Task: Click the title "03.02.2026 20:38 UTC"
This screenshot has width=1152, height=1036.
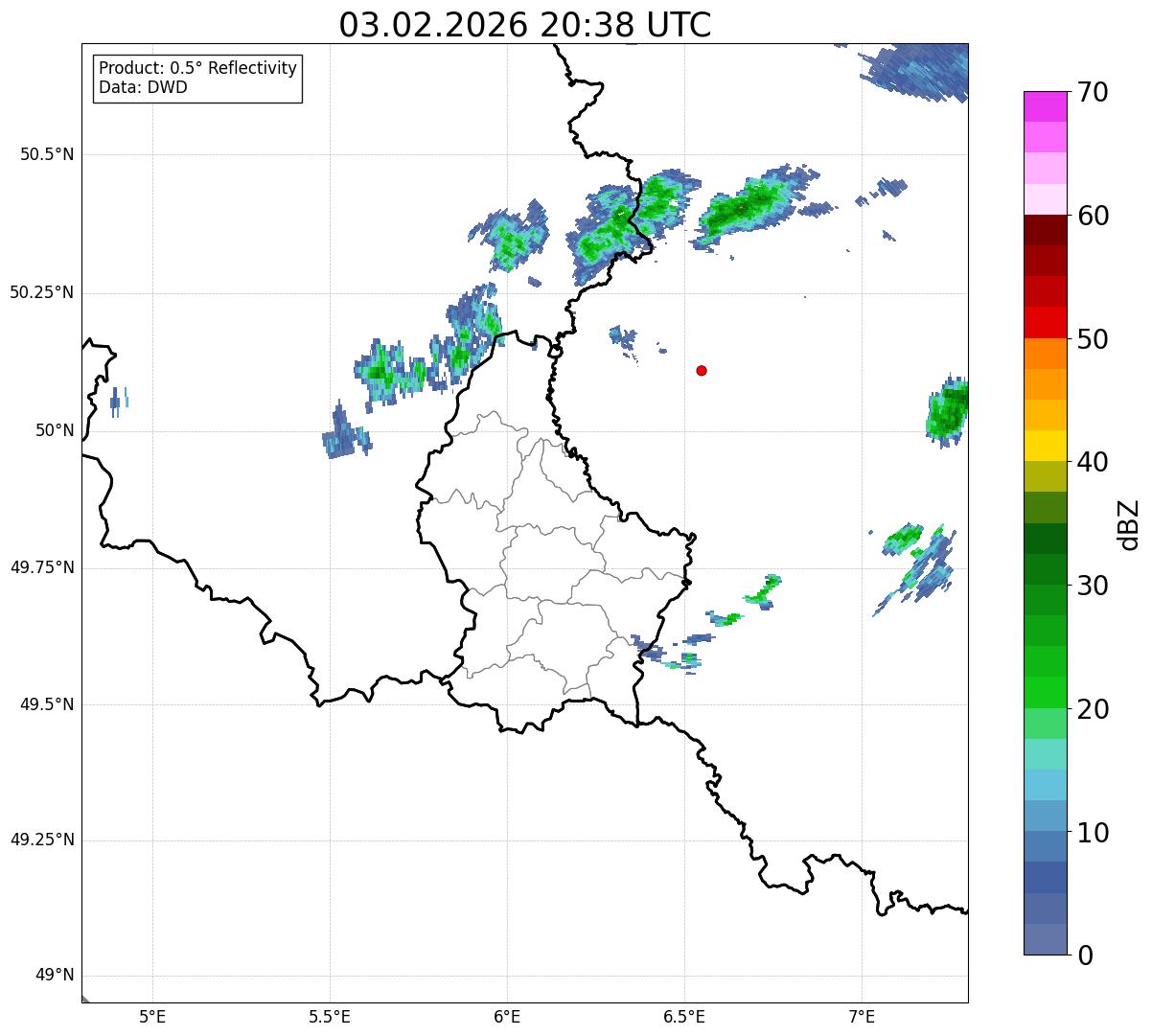Action: [x=525, y=25]
